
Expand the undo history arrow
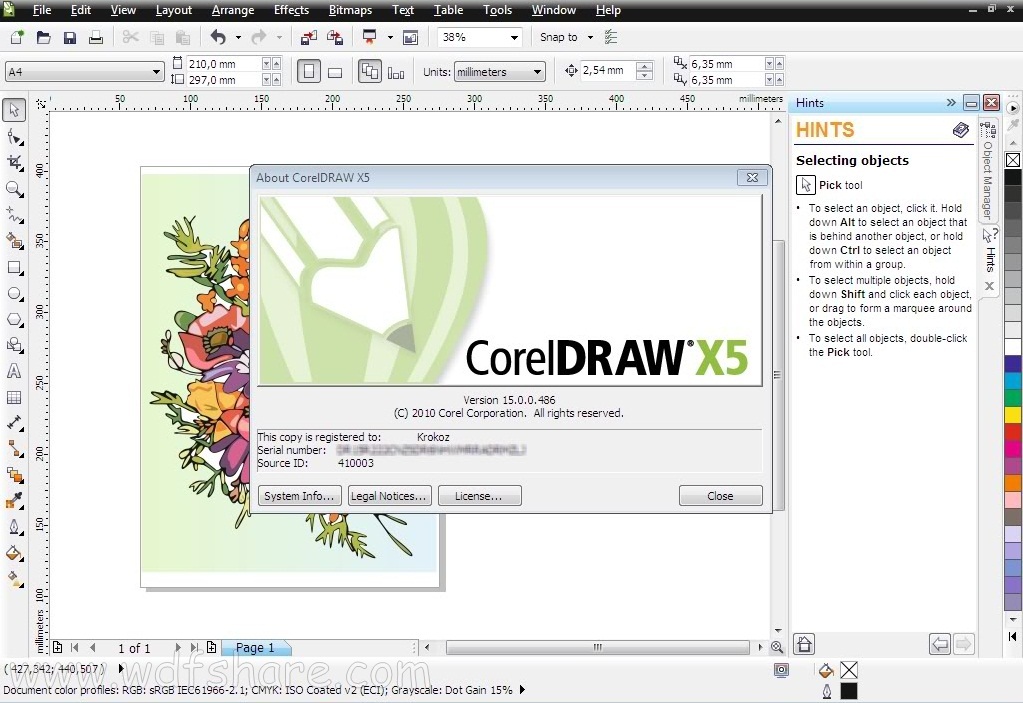tap(238, 37)
